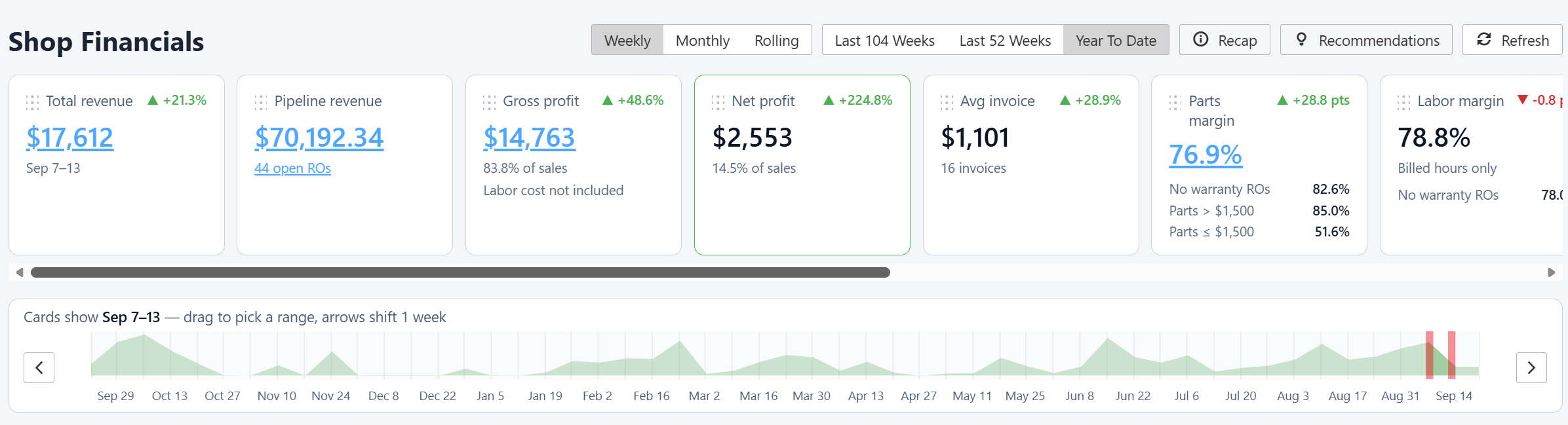1568x425 pixels.
Task: Click the +224.8% net profit change
Action: tap(865, 100)
